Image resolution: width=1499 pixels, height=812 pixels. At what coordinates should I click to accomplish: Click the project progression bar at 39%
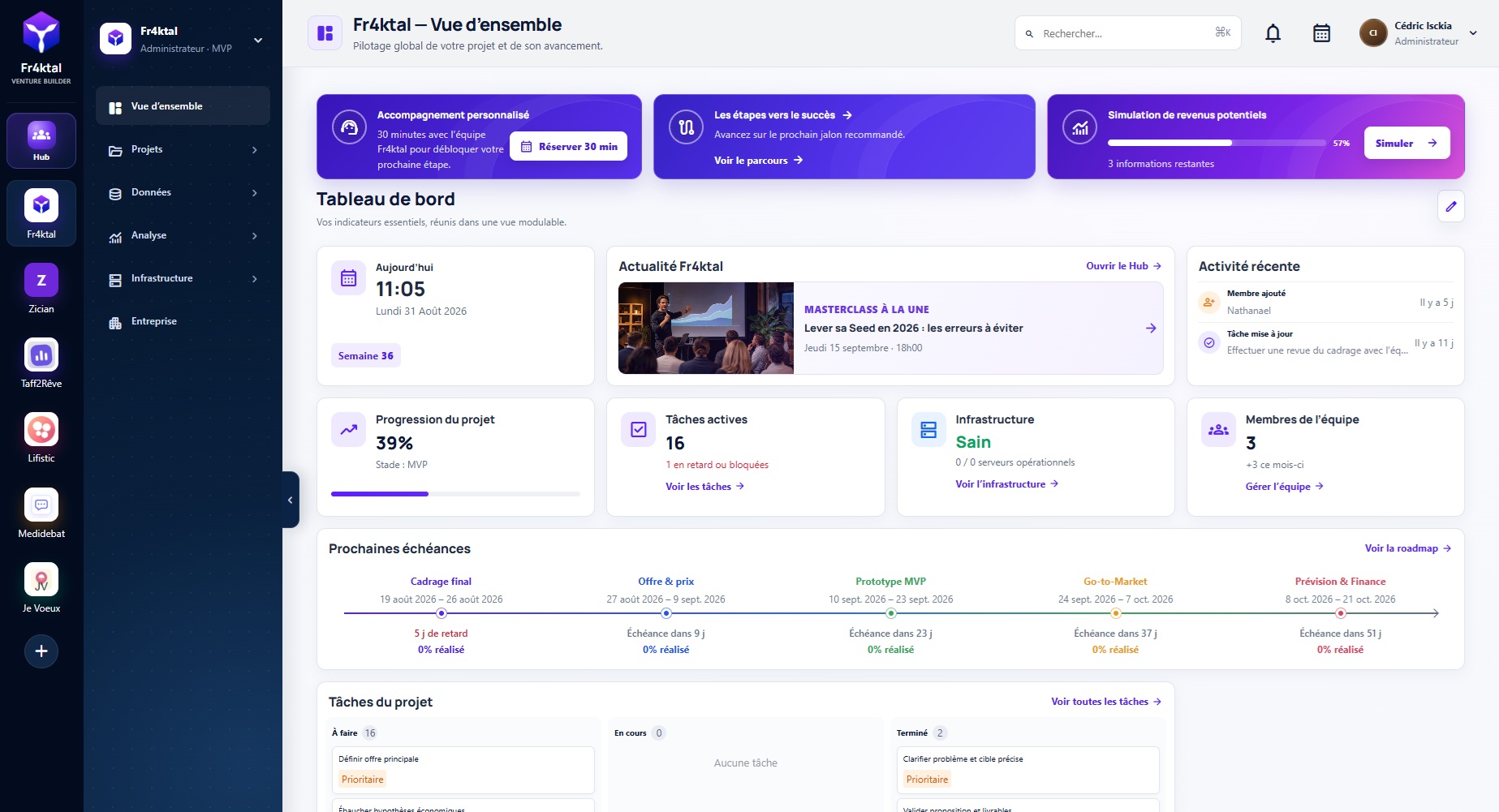point(455,494)
